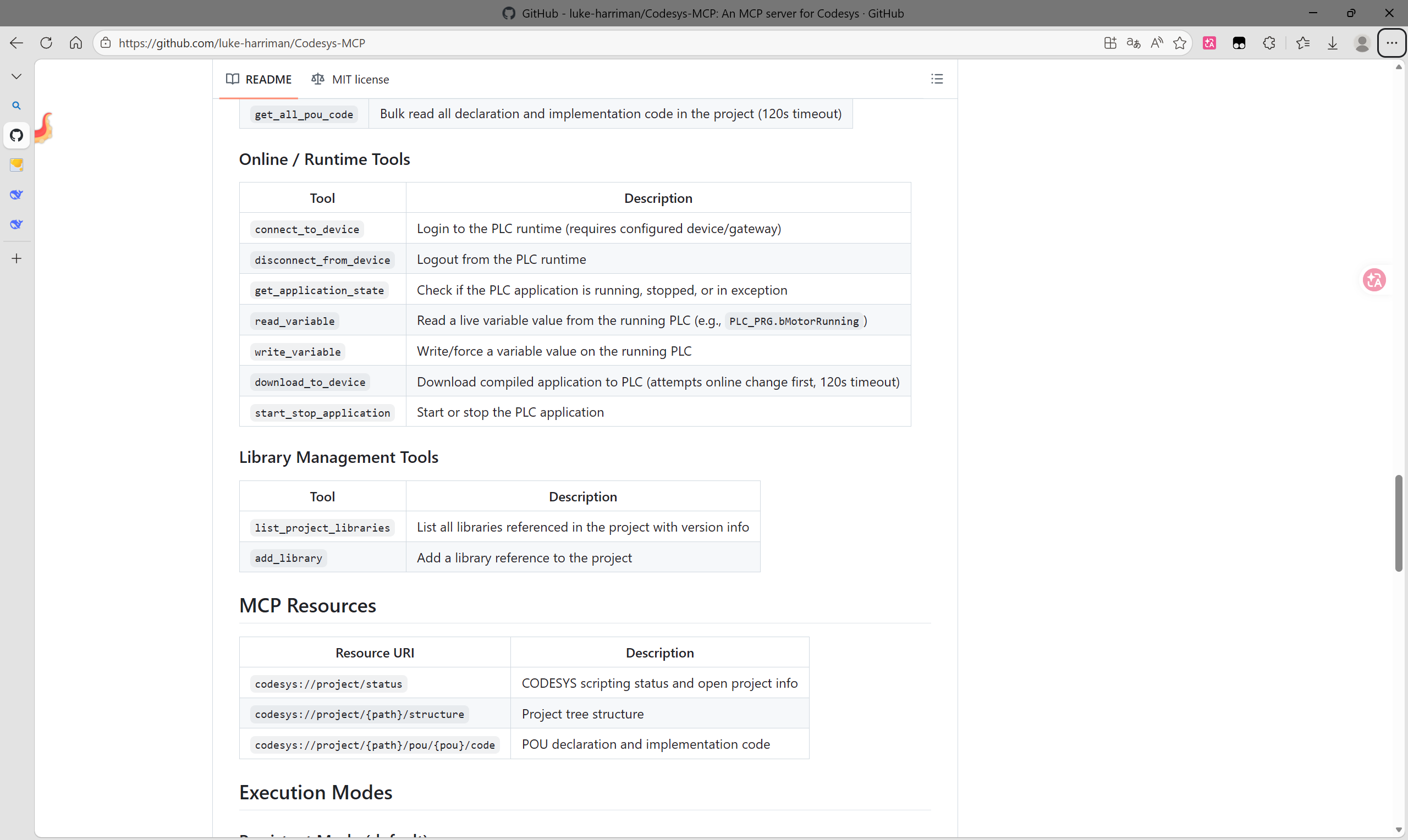The image size is (1408, 840).
Task: Open a new tab with the plus icon
Action: pyautogui.click(x=16, y=259)
